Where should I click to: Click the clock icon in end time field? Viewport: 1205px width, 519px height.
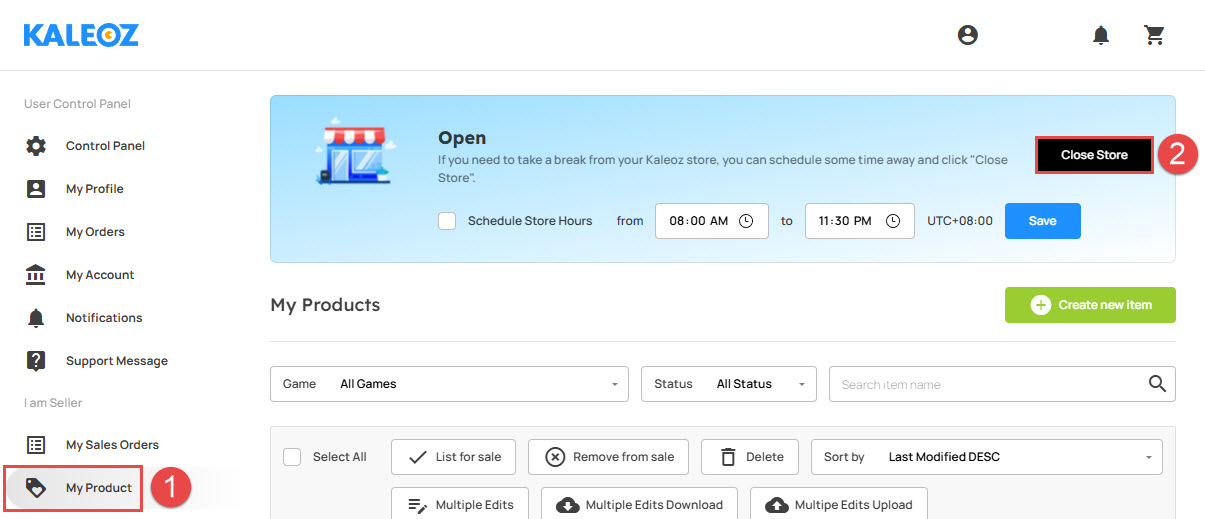pyautogui.click(x=893, y=221)
